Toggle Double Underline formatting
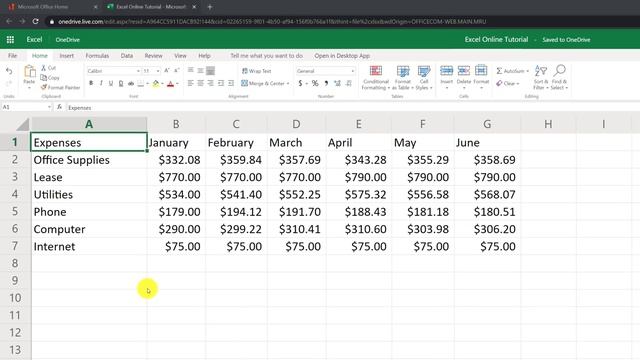The image size is (640, 360). point(121,83)
